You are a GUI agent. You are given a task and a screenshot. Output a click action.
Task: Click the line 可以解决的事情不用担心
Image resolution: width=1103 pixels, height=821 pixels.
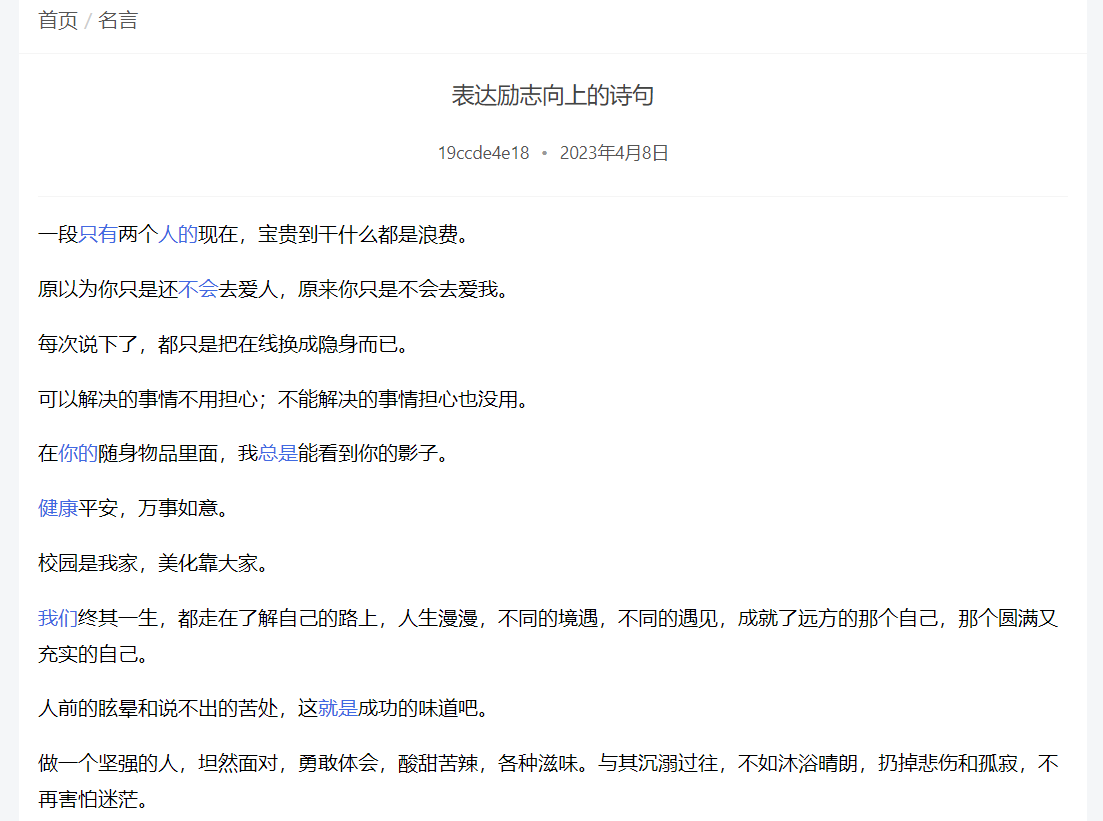click(148, 399)
